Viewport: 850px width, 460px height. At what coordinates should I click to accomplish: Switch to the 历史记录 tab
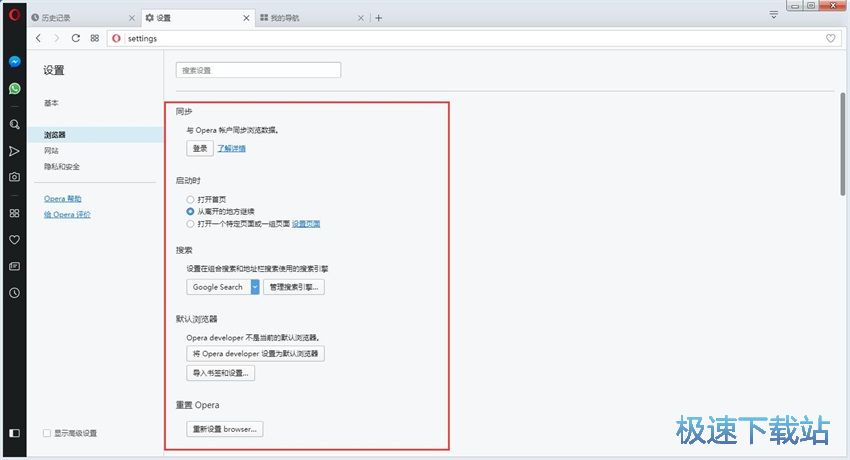(x=83, y=18)
